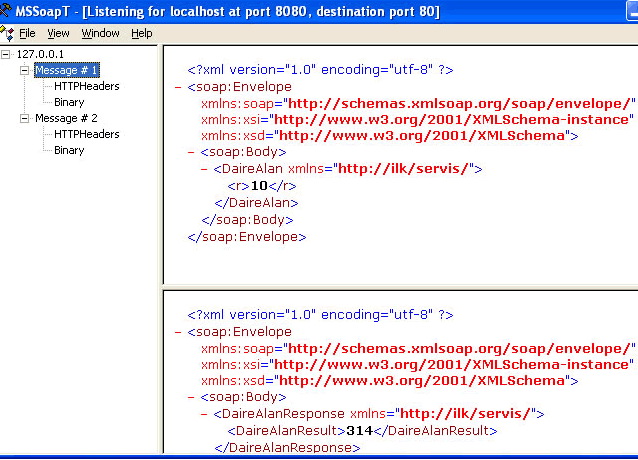Open the File menu
This screenshot has width=638, height=460.
[27, 33]
